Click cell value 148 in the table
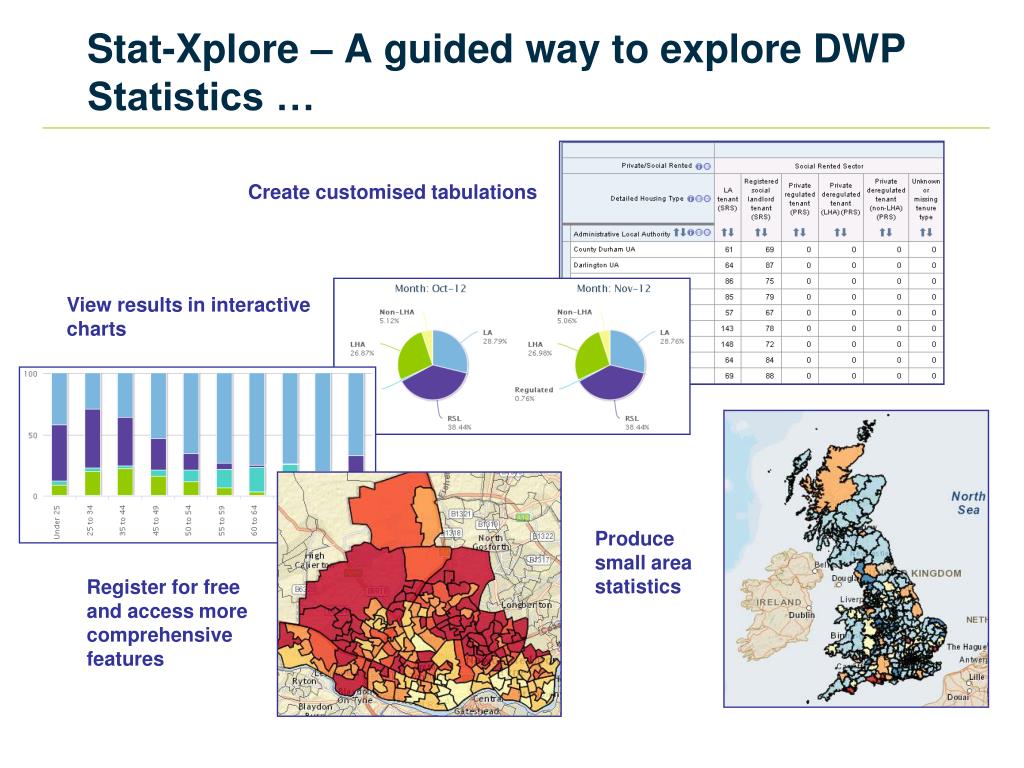 [728, 344]
